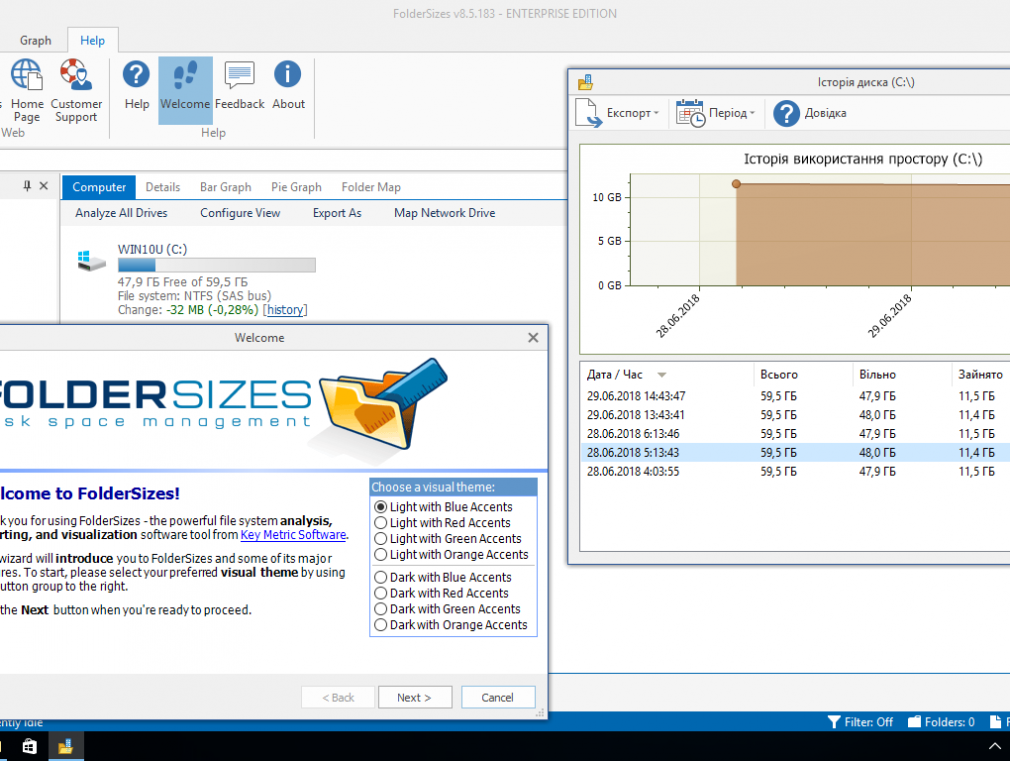Select the Computer view tab

pos(99,188)
